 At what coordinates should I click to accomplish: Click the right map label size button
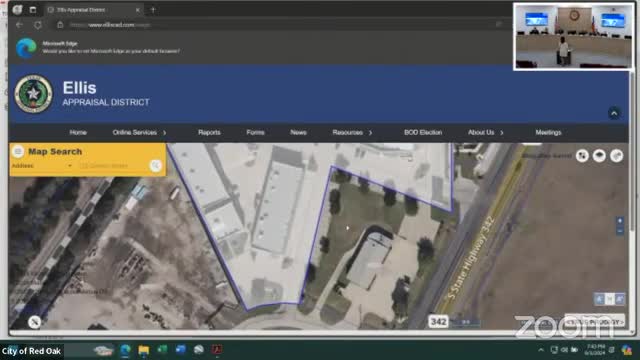(620, 299)
